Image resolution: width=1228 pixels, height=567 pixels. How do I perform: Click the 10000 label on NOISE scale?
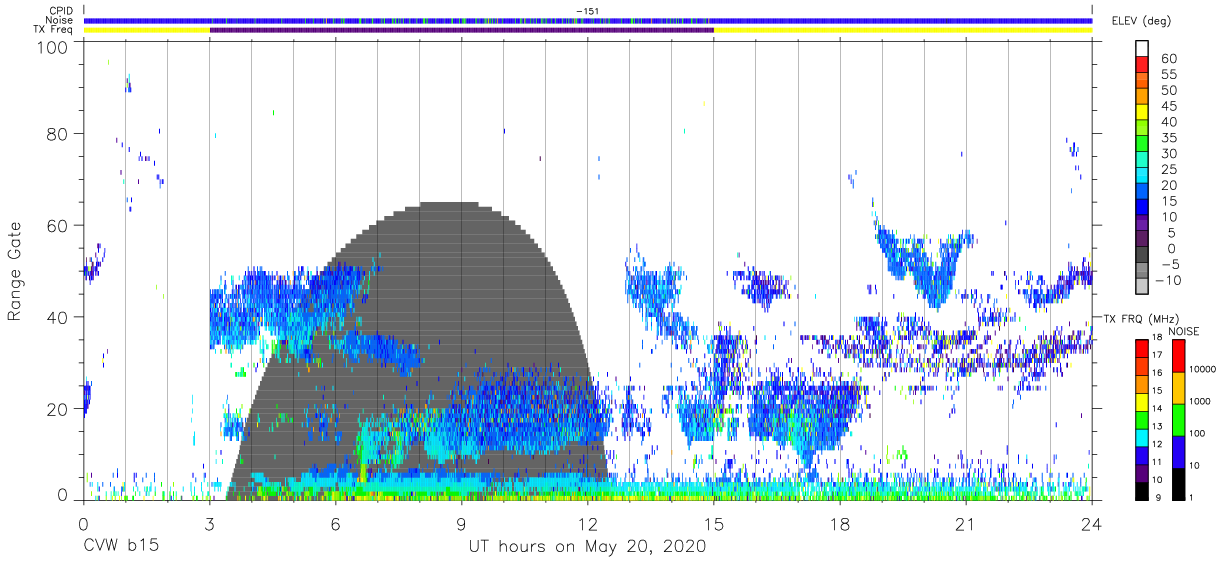pos(1203,369)
